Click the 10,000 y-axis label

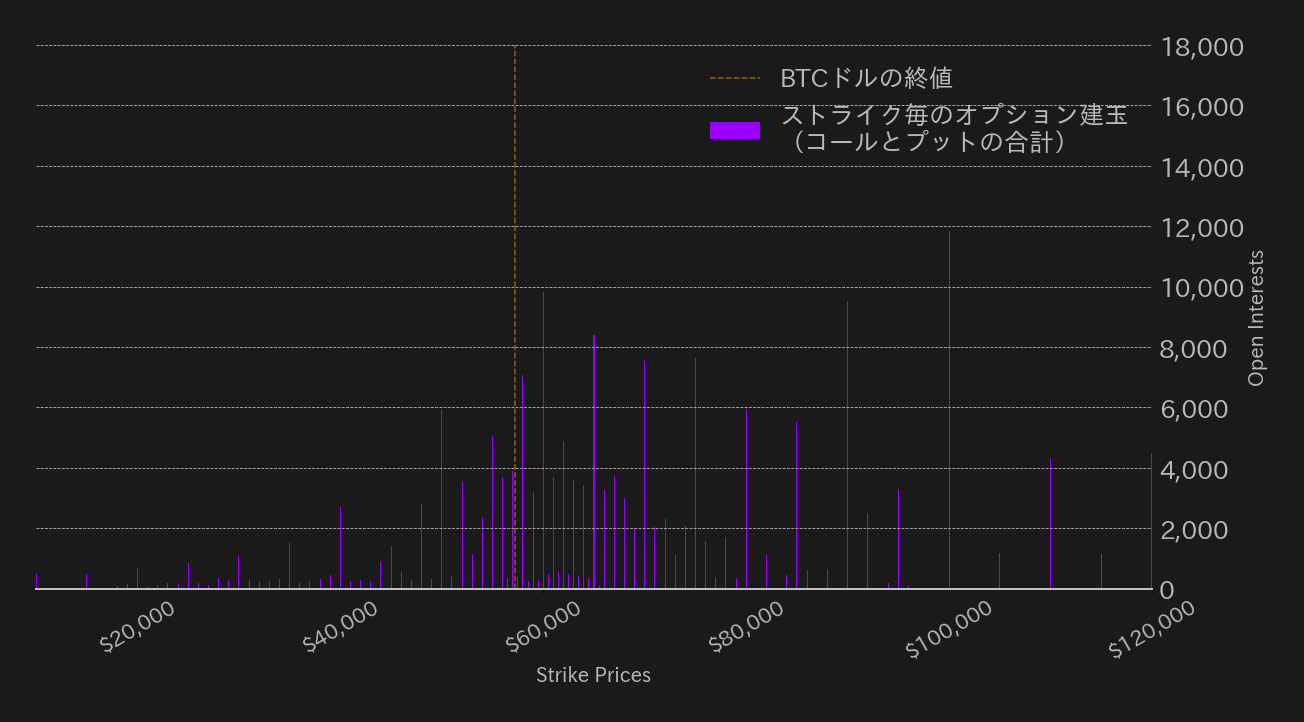[x=1202, y=288]
